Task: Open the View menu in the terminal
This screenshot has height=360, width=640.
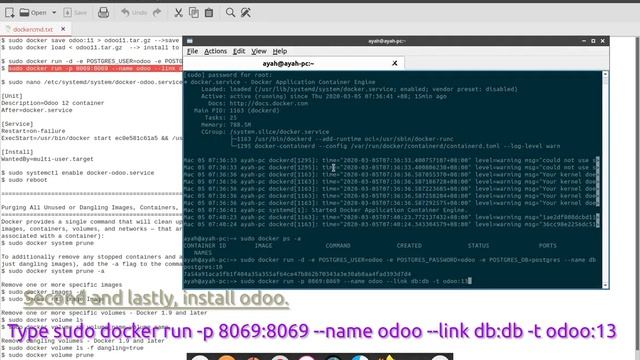Action: [259, 51]
